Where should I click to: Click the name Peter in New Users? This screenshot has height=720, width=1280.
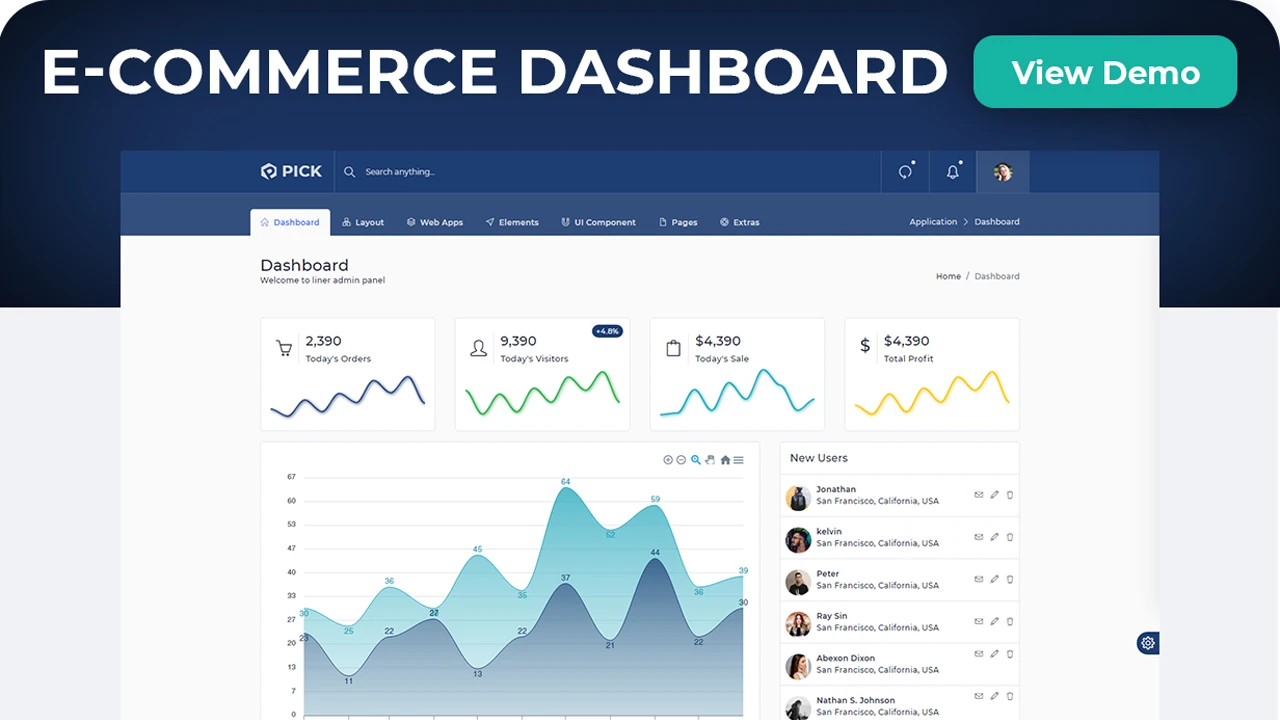click(828, 574)
